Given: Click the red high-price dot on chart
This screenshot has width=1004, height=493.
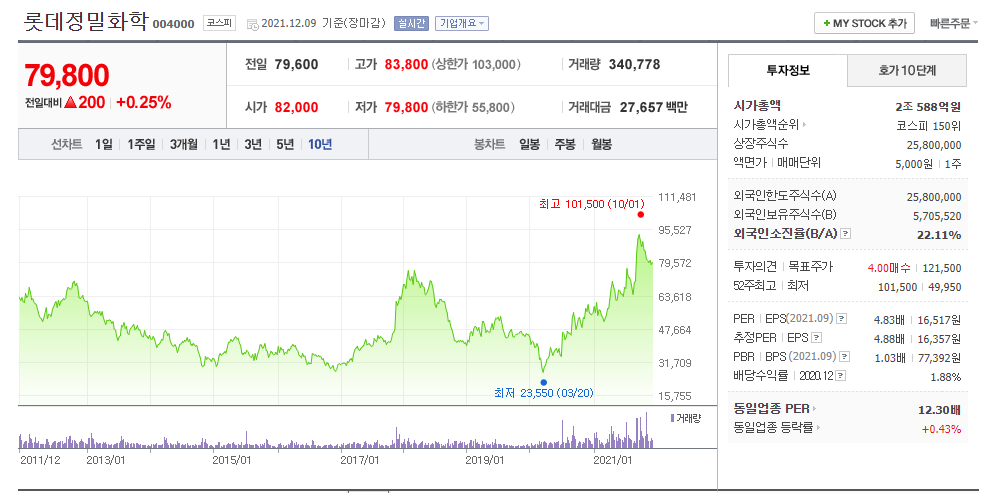Looking at the screenshot, I should click(640, 215).
